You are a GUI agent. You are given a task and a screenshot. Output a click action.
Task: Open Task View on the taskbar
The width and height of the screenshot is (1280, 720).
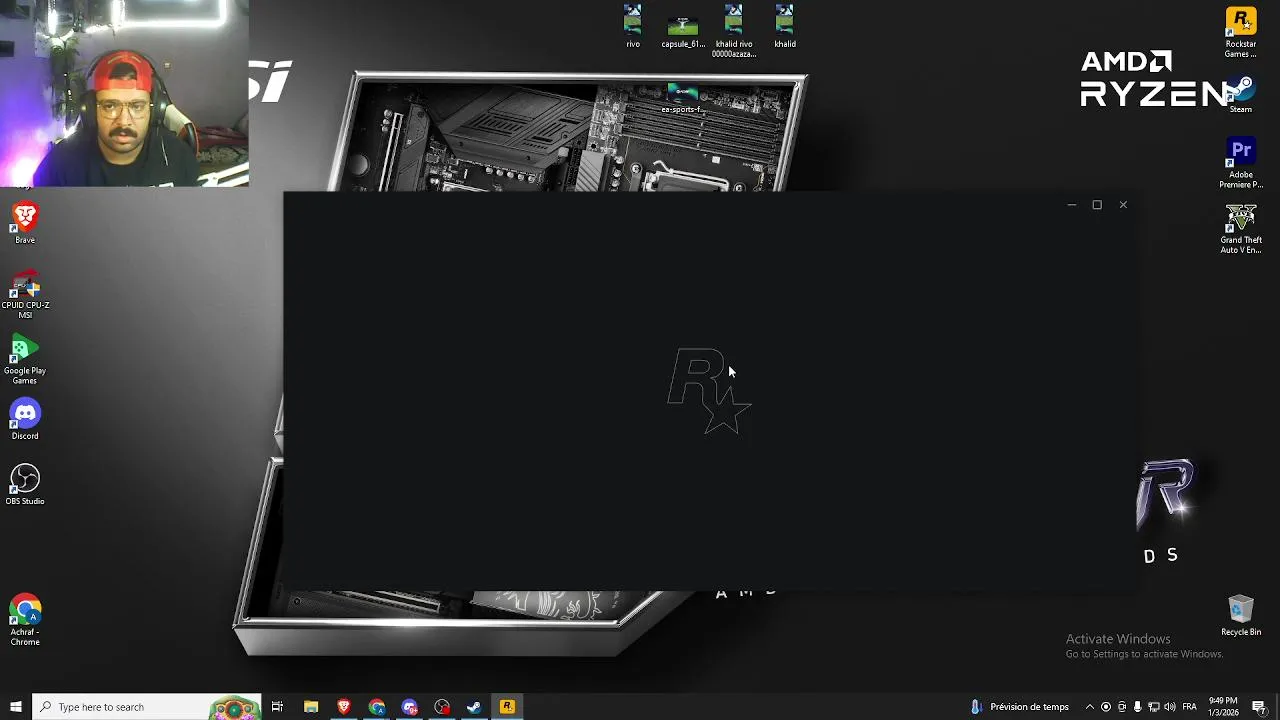(277, 707)
